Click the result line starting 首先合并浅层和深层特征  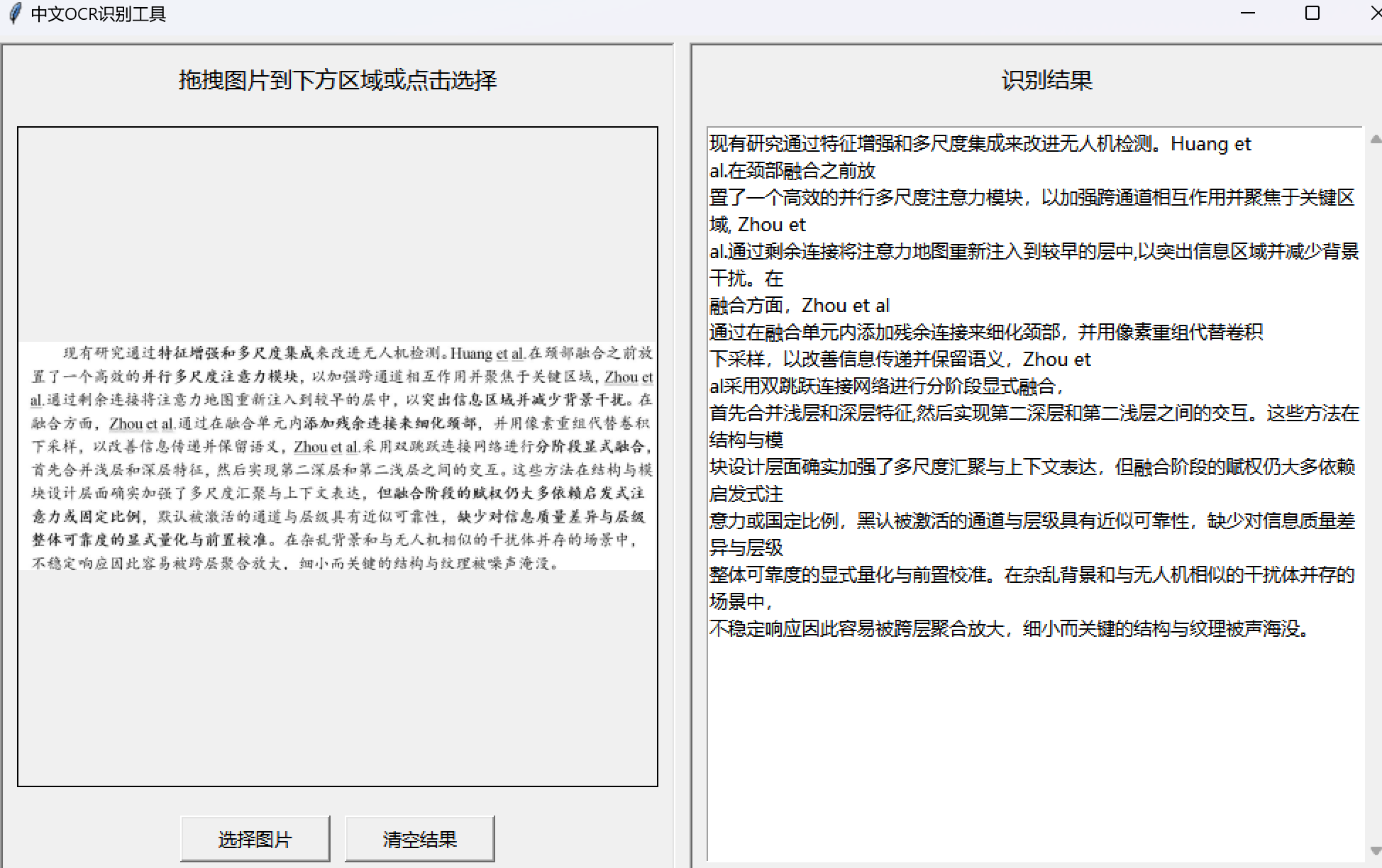coord(1033,413)
